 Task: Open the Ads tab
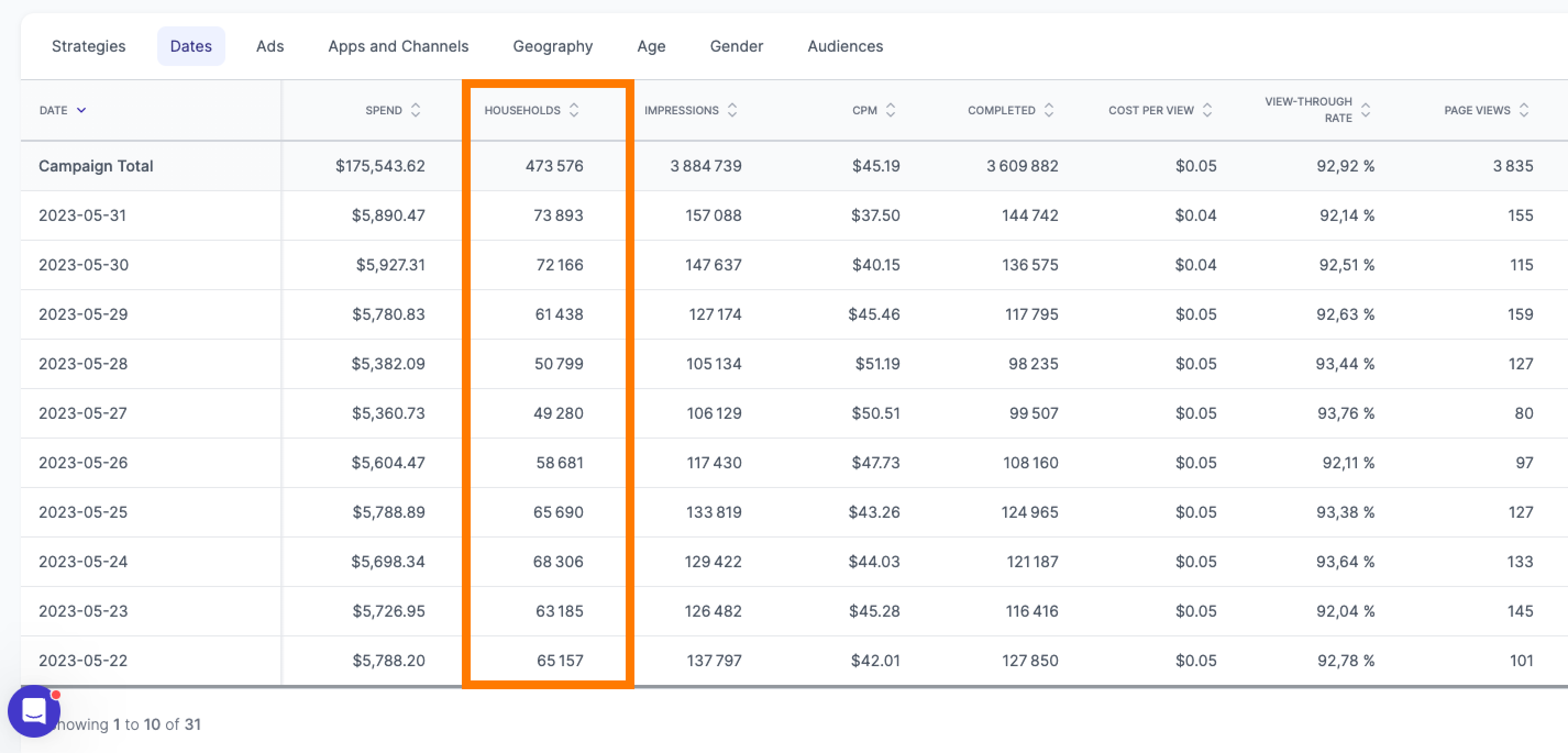[269, 46]
